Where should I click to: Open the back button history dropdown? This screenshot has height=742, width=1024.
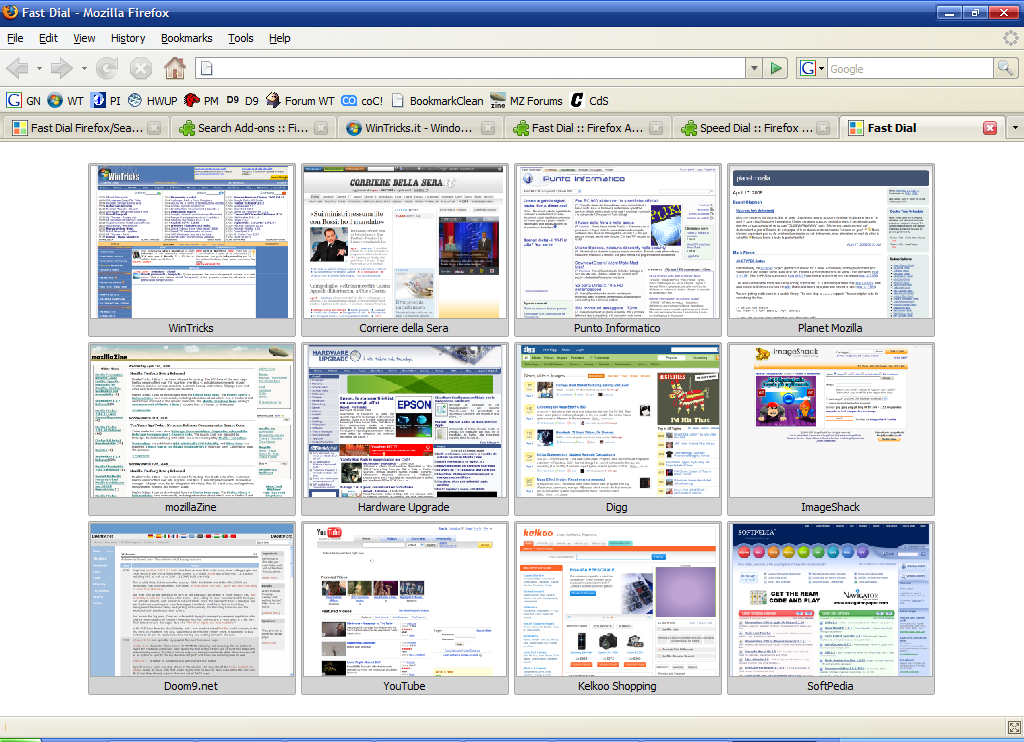click(39, 68)
